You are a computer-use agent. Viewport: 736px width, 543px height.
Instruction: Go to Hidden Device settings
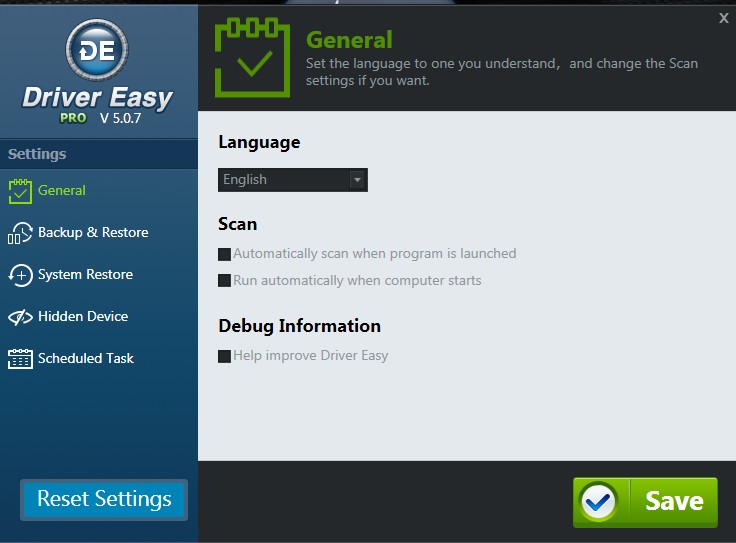[x=83, y=316]
